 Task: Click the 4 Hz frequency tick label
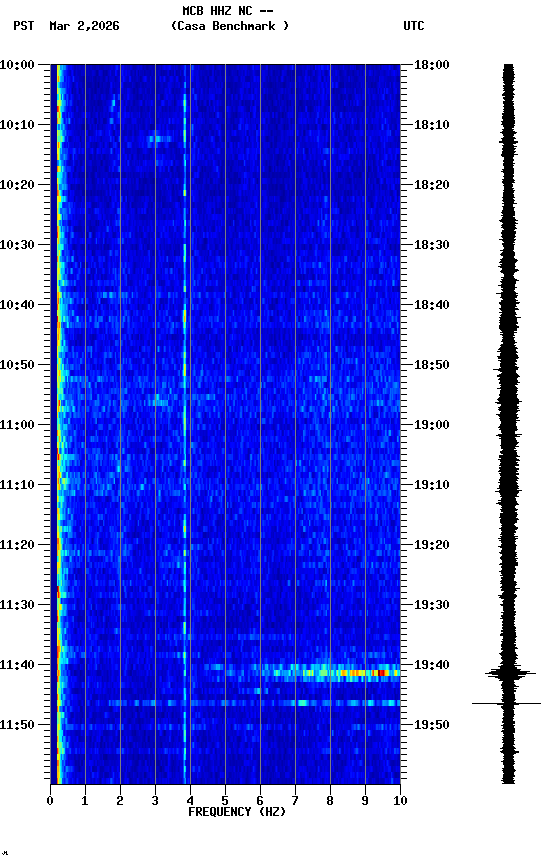[190, 801]
